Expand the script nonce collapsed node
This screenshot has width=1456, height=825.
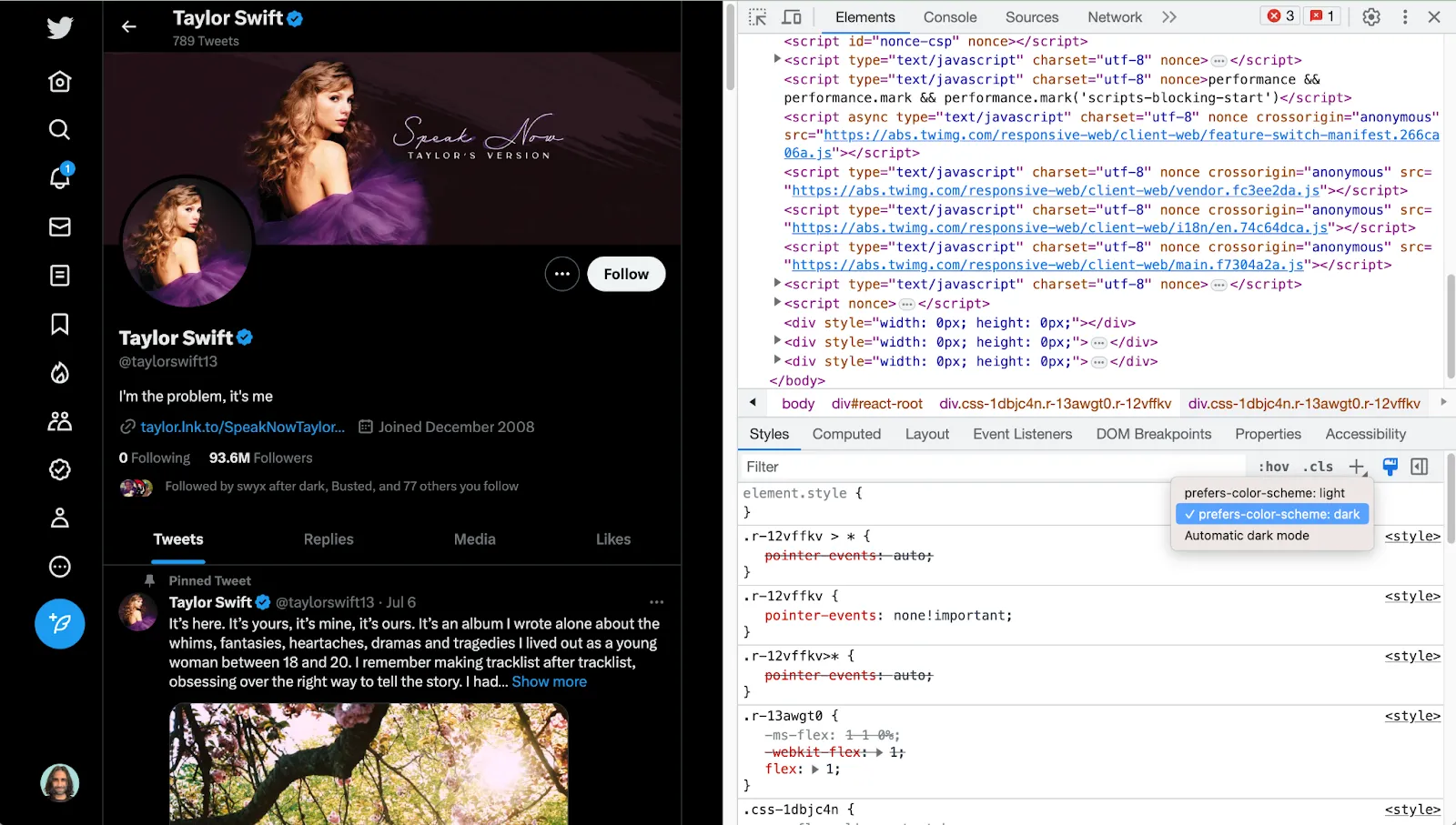tap(777, 303)
